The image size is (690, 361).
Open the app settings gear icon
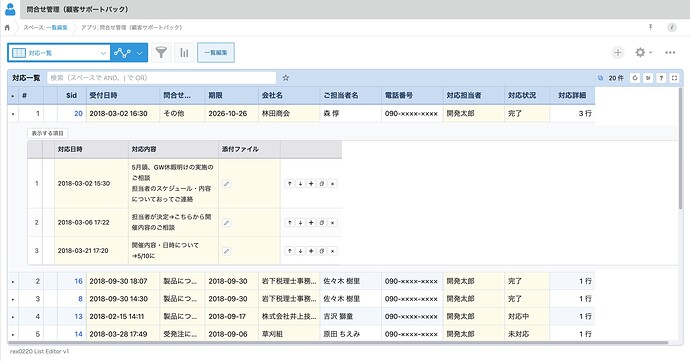point(640,52)
